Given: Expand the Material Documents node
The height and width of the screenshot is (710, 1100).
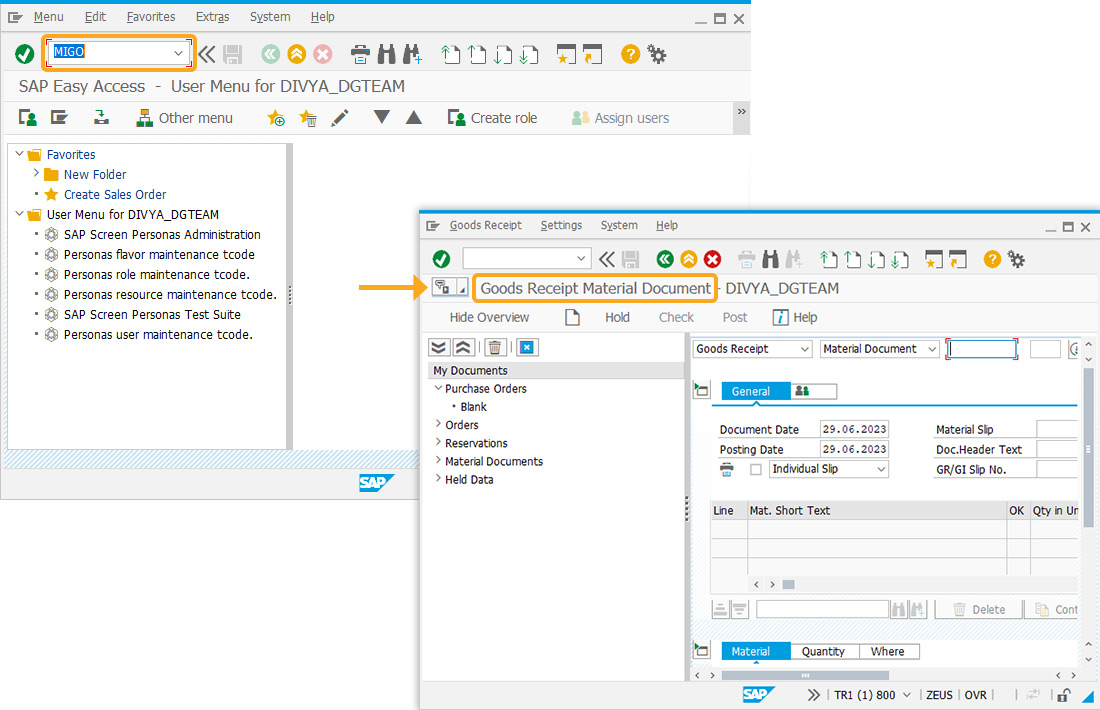Looking at the screenshot, I should (438, 460).
